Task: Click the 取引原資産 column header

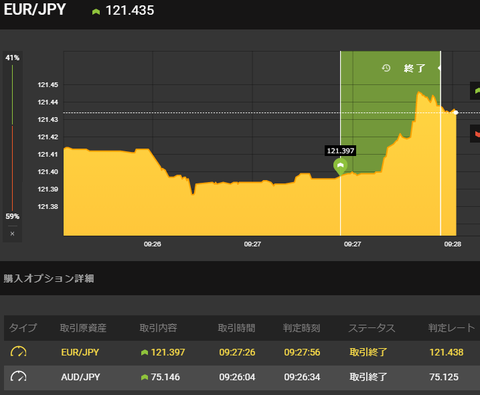Action: click(x=83, y=328)
